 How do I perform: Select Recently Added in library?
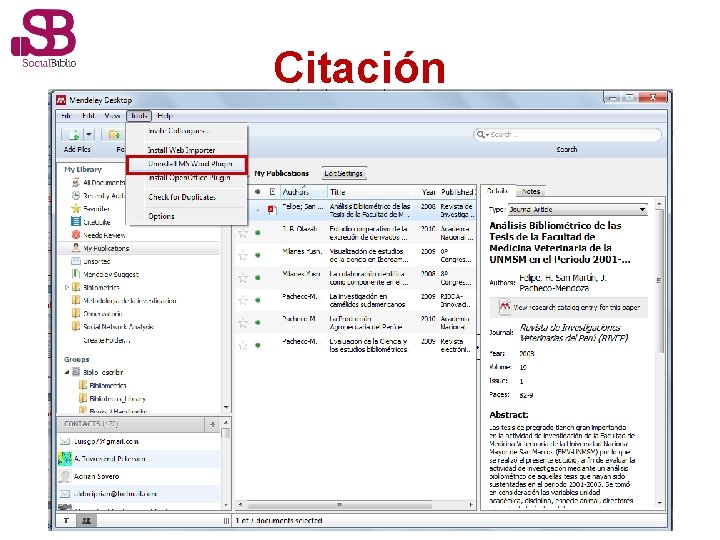click(98, 196)
